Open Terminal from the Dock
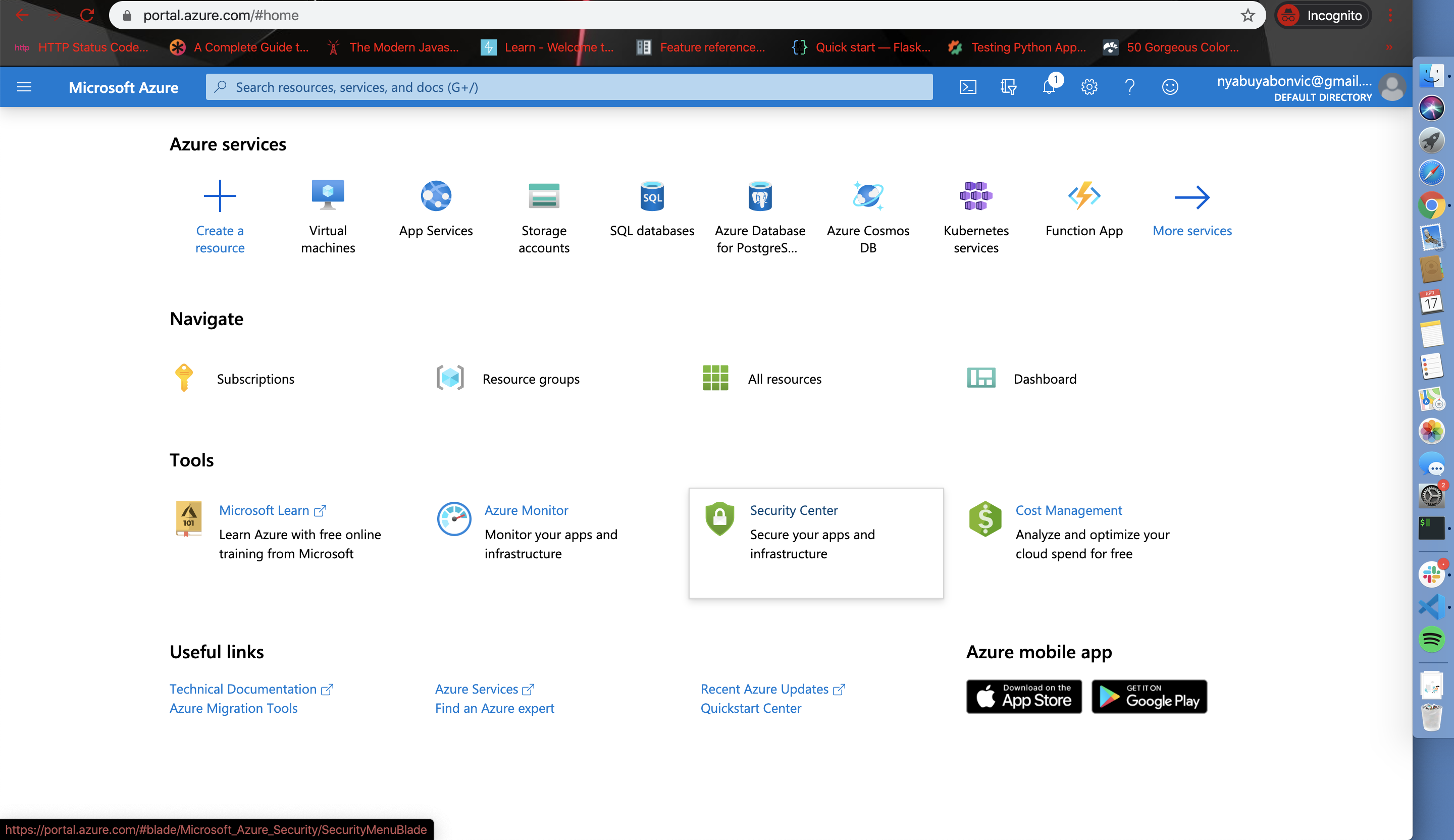The width and height of the screenshot is (1454, 840). tap(1431, 528)
